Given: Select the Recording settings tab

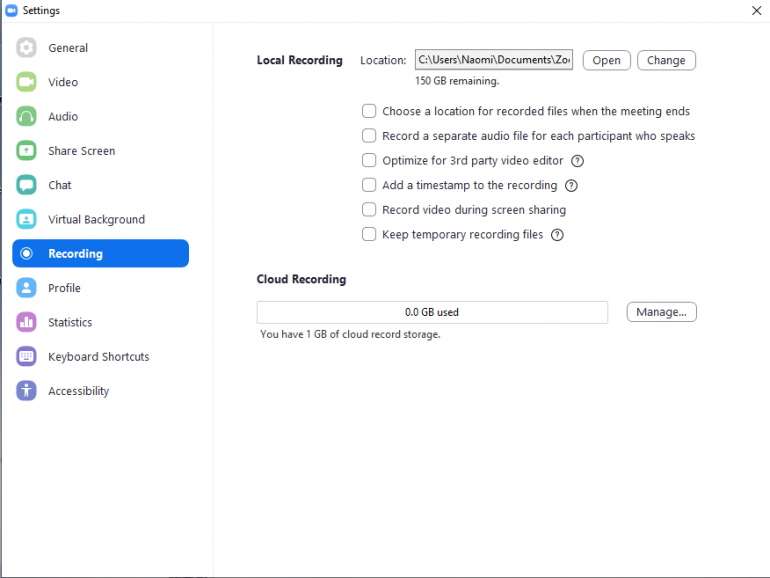Looking at the screenshot, I should coord(100,253).
